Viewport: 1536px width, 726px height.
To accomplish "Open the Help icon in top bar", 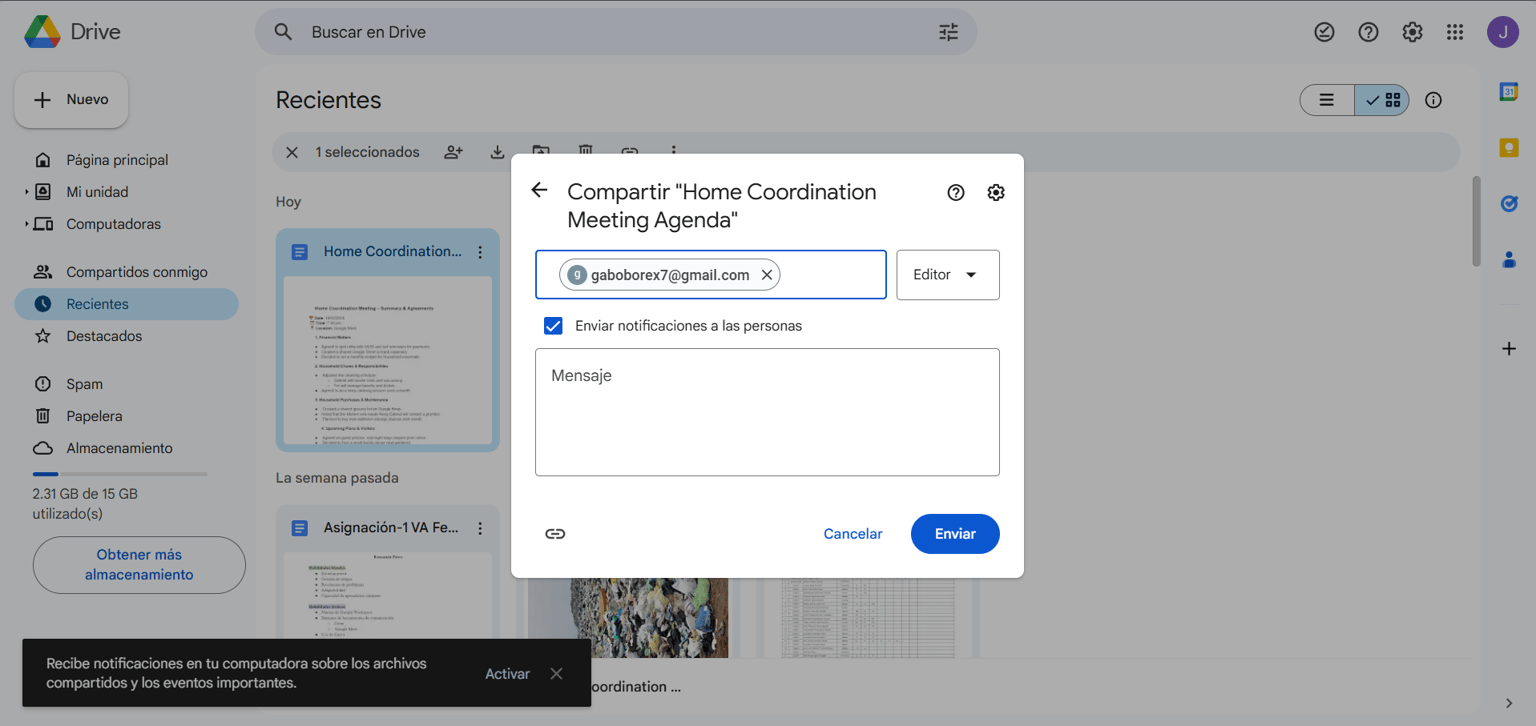I will tap(1368, 32).
